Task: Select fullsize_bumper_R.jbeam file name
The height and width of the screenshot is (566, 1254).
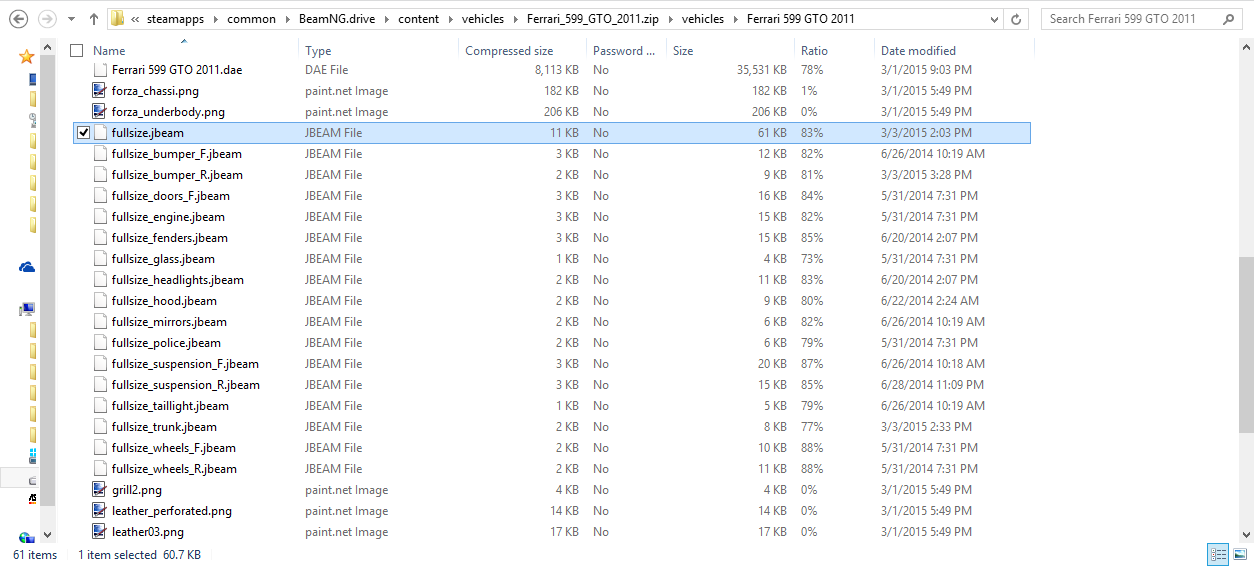Action: click(x=177, y=175)
